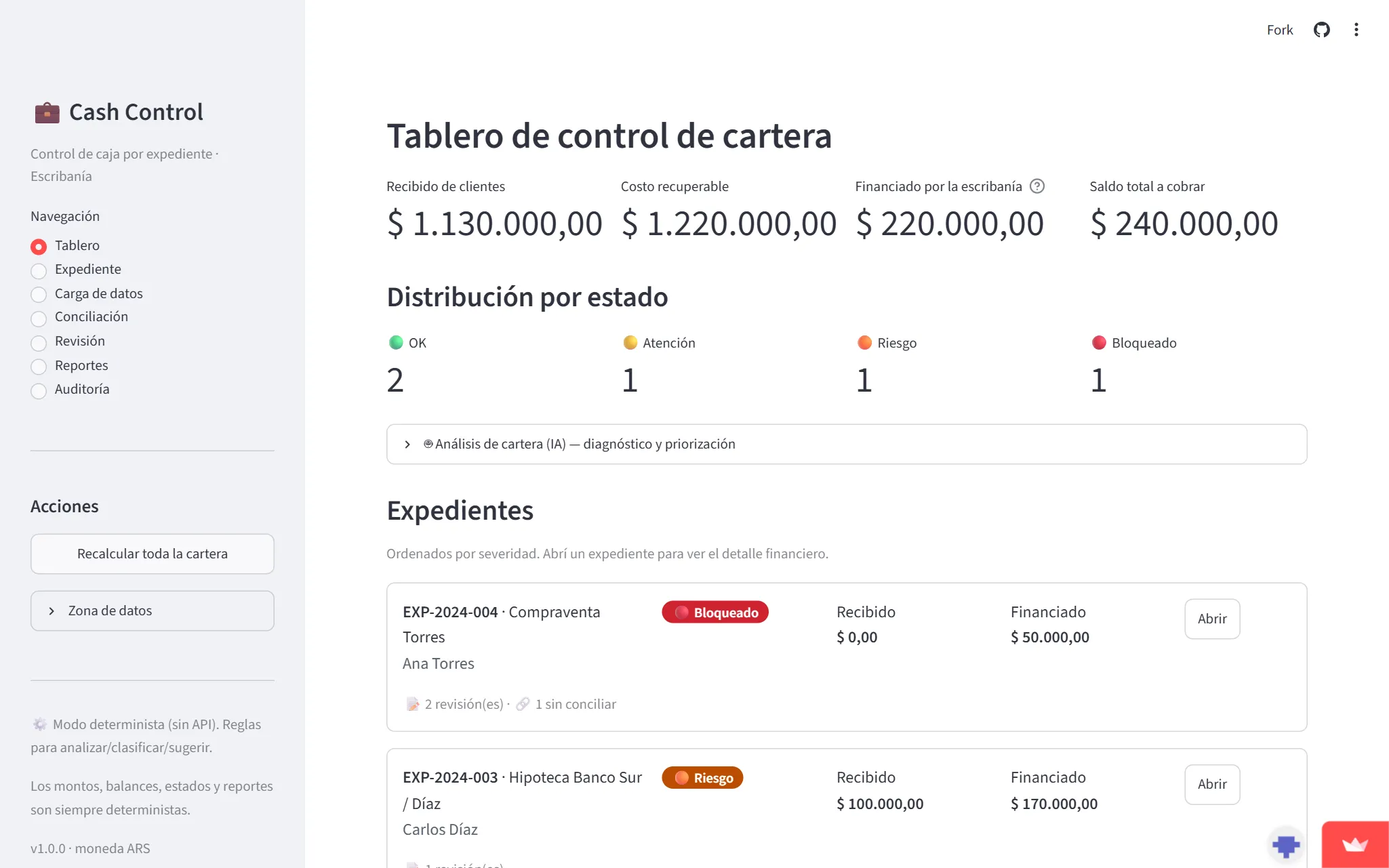Viewport: 1389px width, 868px height.
Task: Click the $ 50.000,00 financiado value
Action: pos(1050,638)
